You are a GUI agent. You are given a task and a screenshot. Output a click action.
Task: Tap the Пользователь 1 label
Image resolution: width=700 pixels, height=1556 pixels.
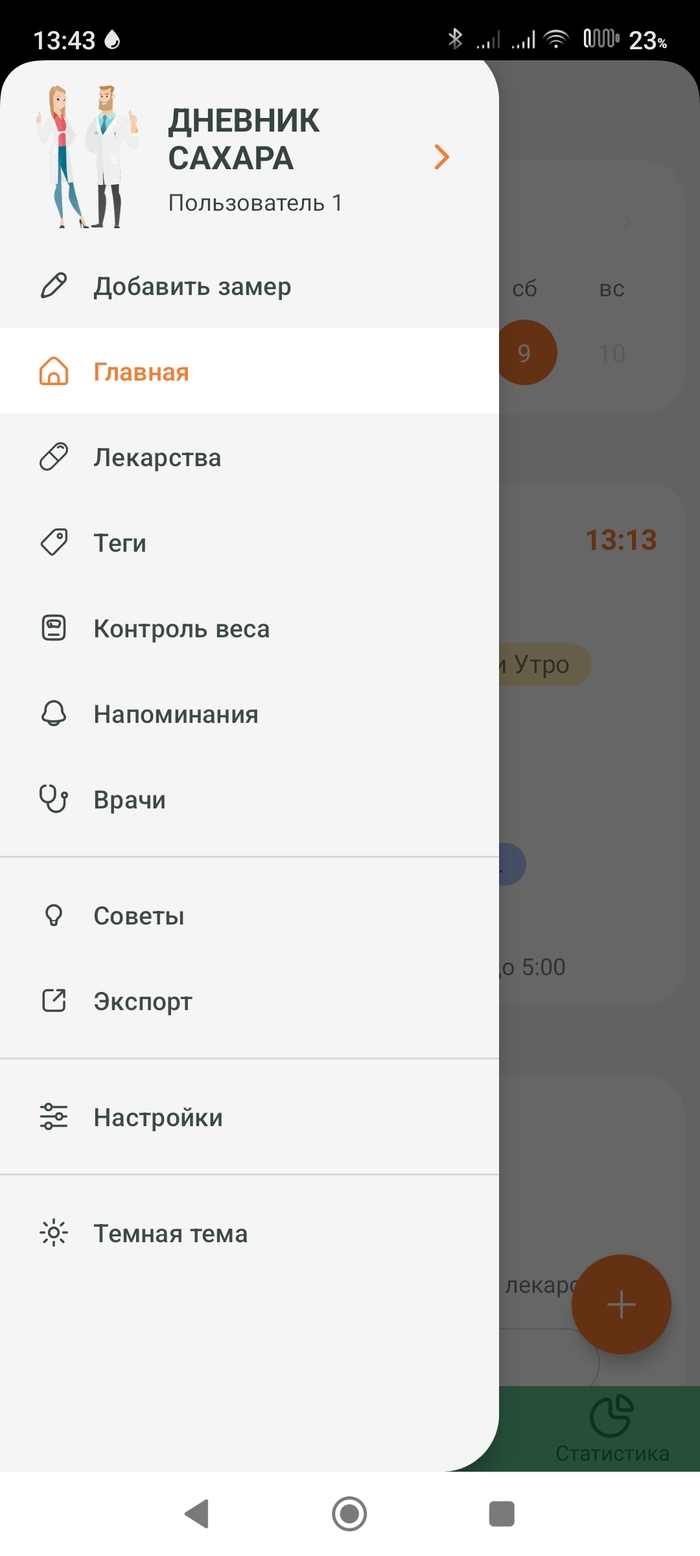click(x=255, y=203)
